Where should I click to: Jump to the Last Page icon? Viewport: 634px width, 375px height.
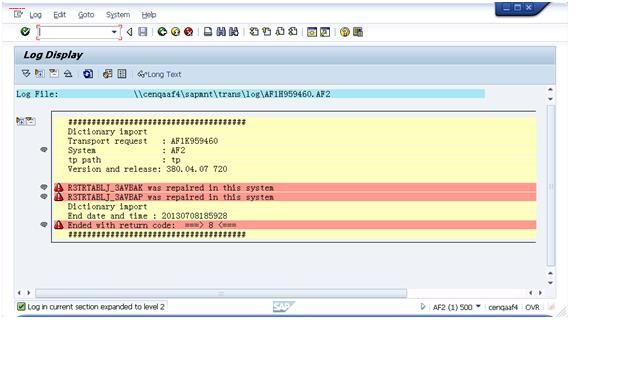click(x=293, y=32)
